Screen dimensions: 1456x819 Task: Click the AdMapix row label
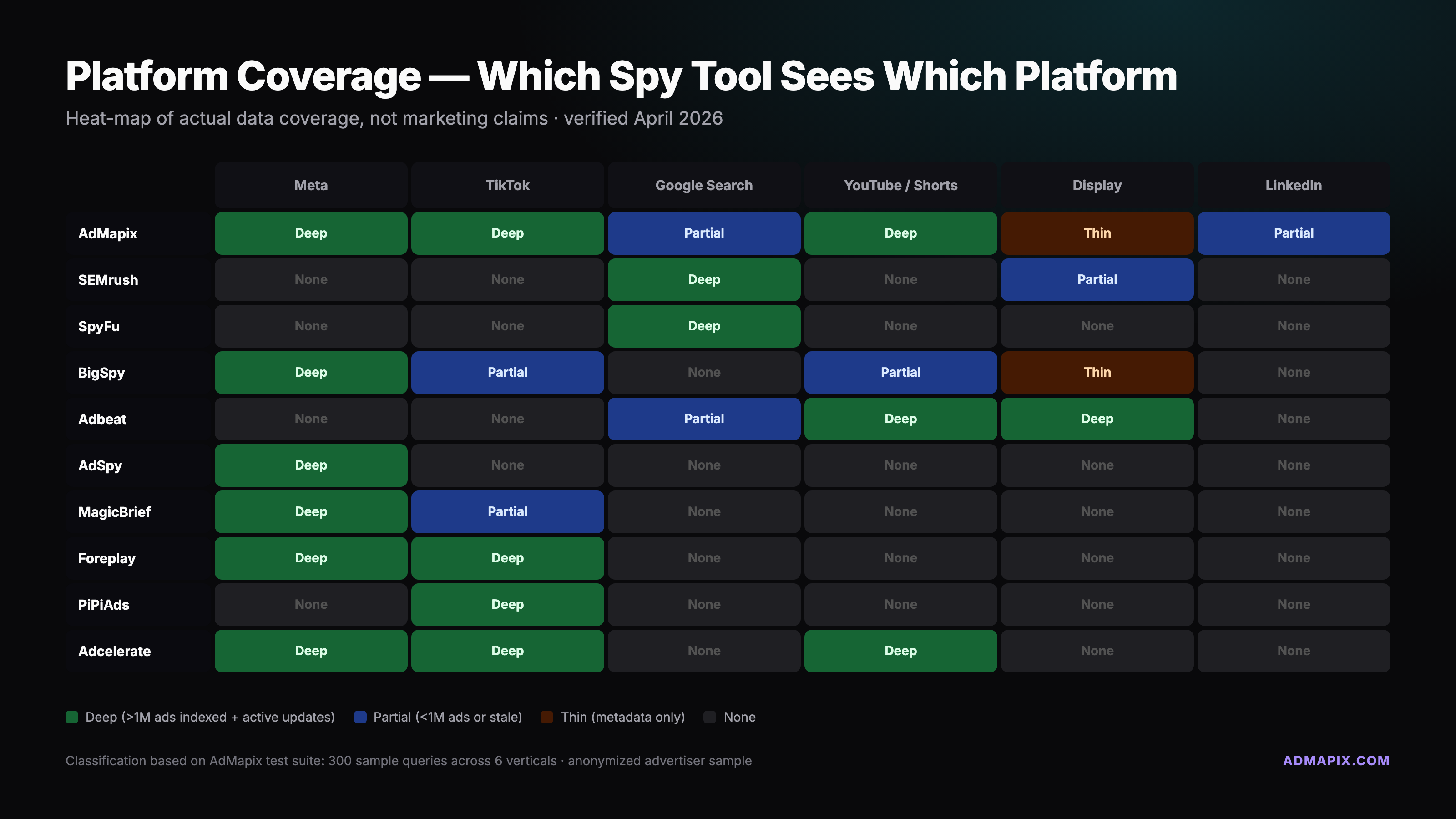(108, 233)
